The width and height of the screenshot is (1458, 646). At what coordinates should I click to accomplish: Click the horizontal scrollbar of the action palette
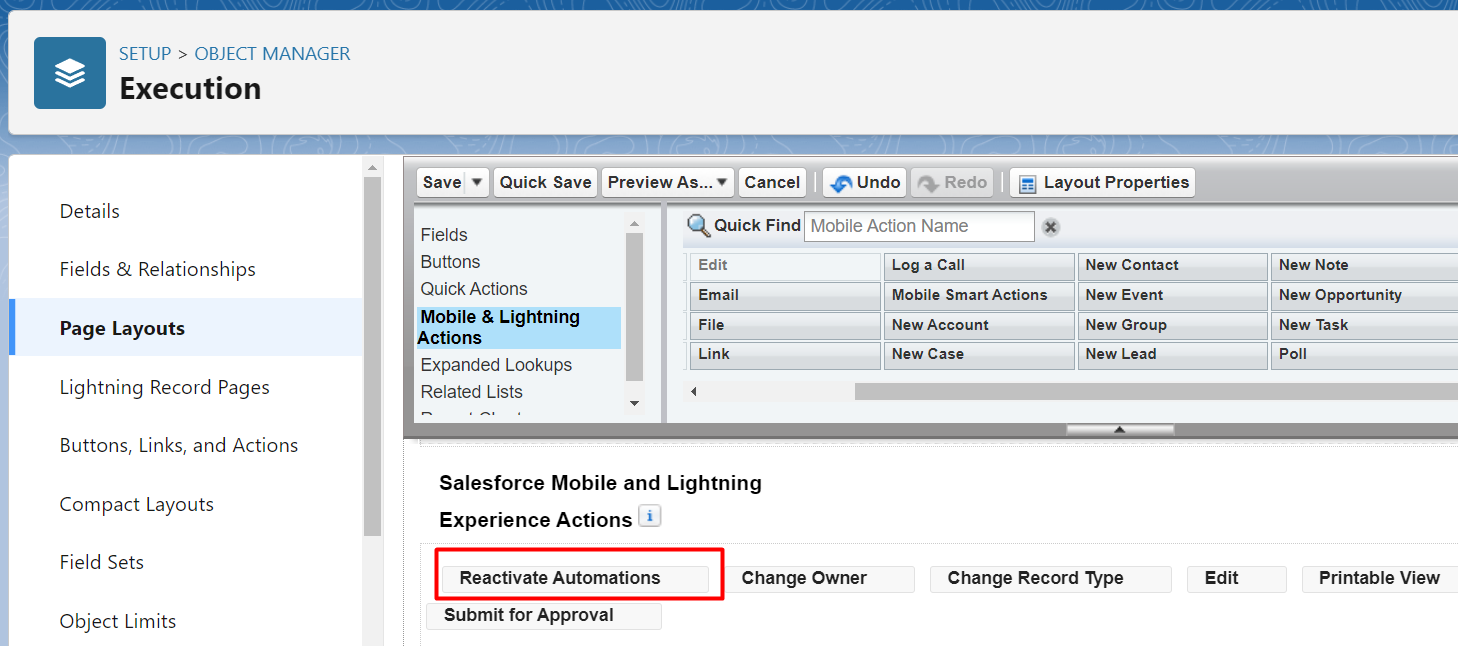point(1100,392)
